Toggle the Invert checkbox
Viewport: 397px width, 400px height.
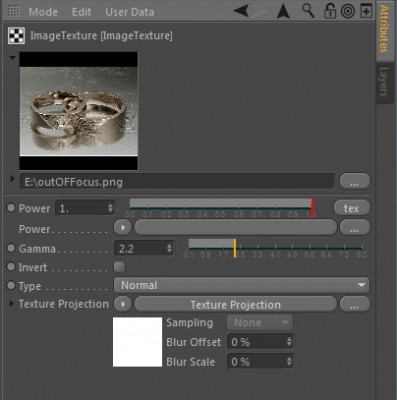pyautogui.click(x=119, y=267)
